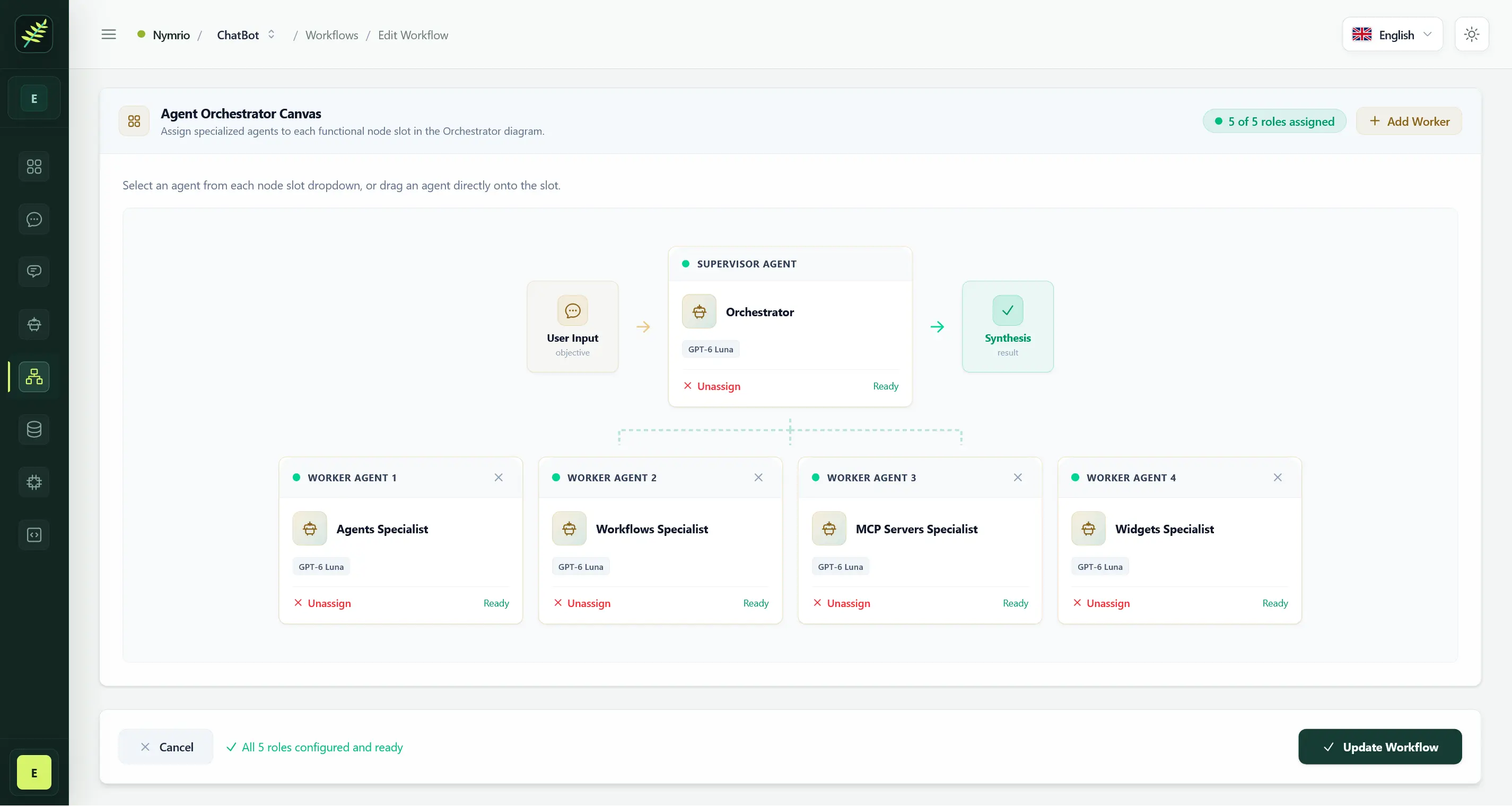
Task: Click the Edit Workflow breadcrumb
Action: [413, 35]
